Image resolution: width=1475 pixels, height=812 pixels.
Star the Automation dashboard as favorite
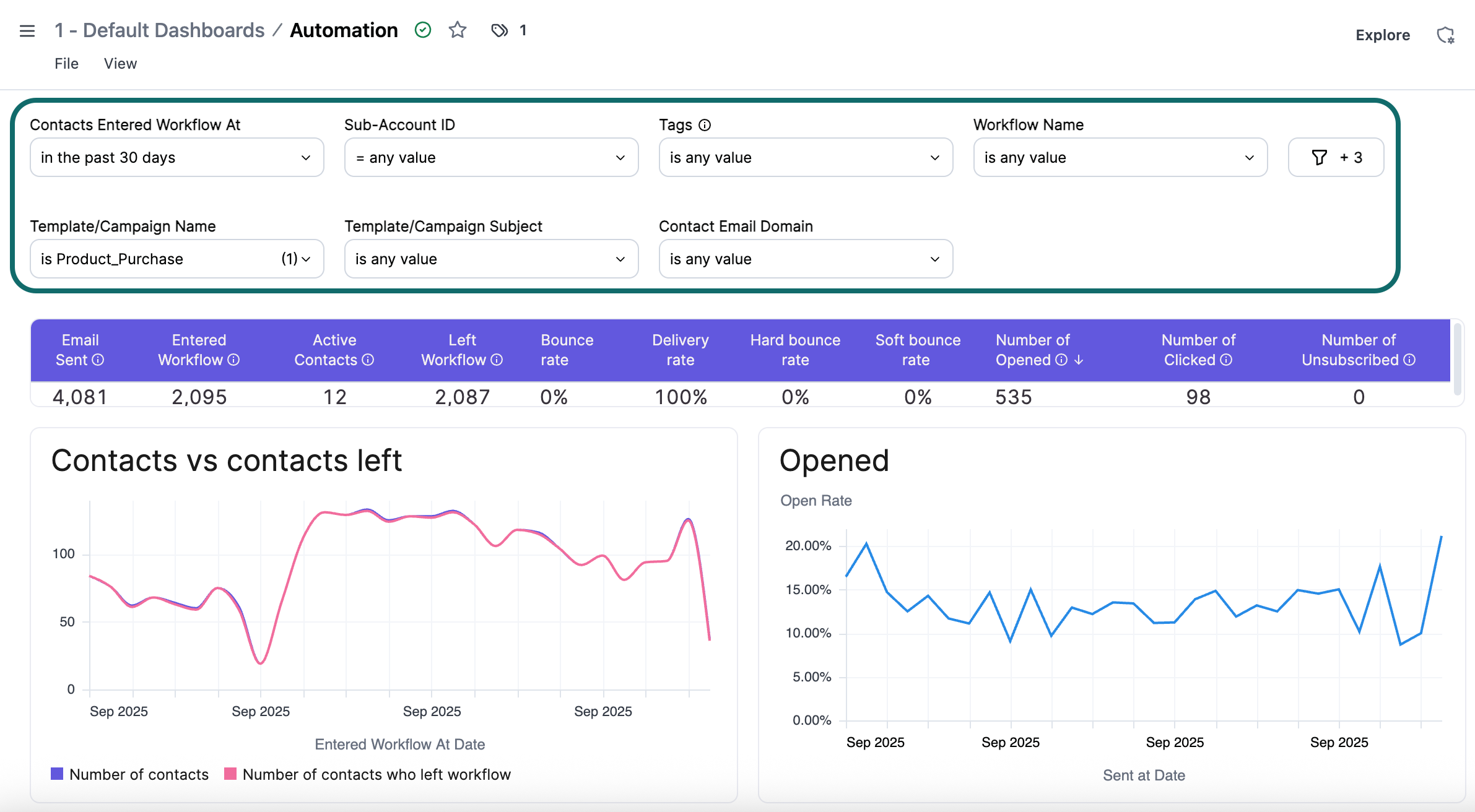click(458, 30)
